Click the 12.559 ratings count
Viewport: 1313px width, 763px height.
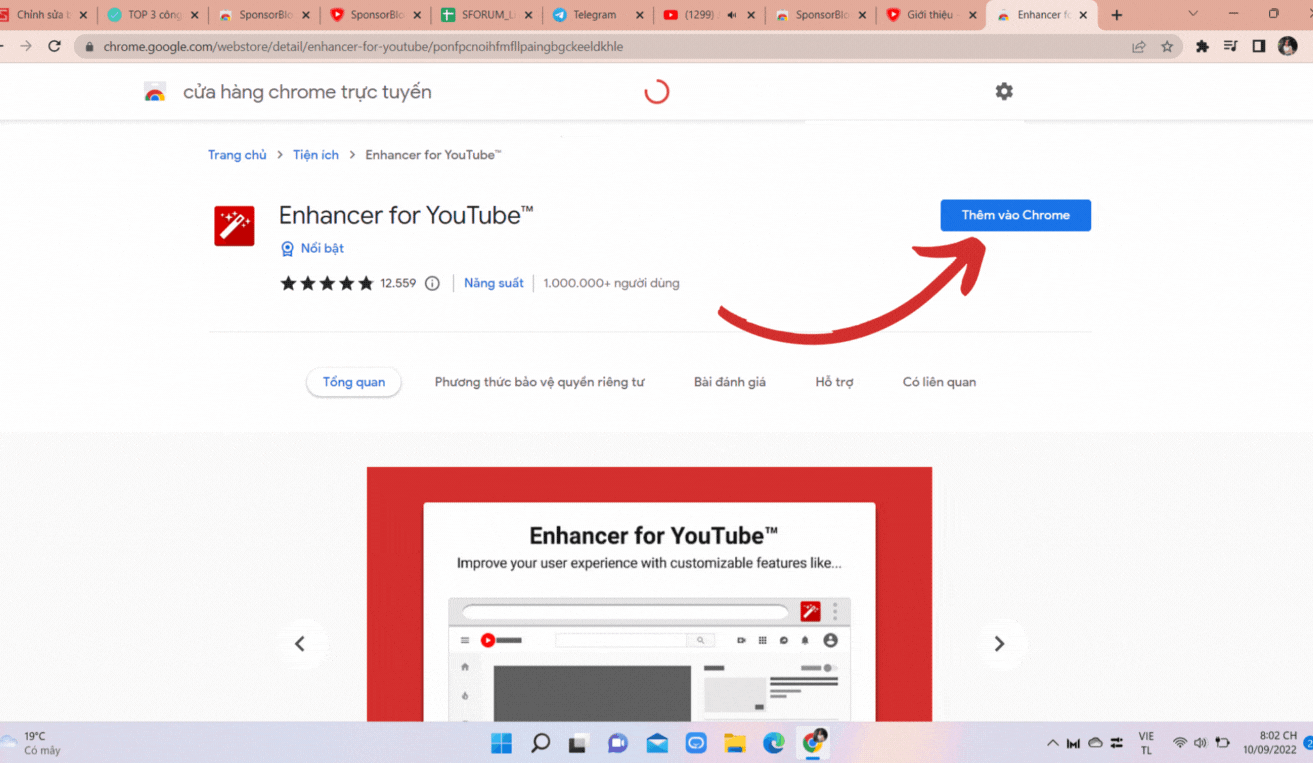click(x=398, y=283)
